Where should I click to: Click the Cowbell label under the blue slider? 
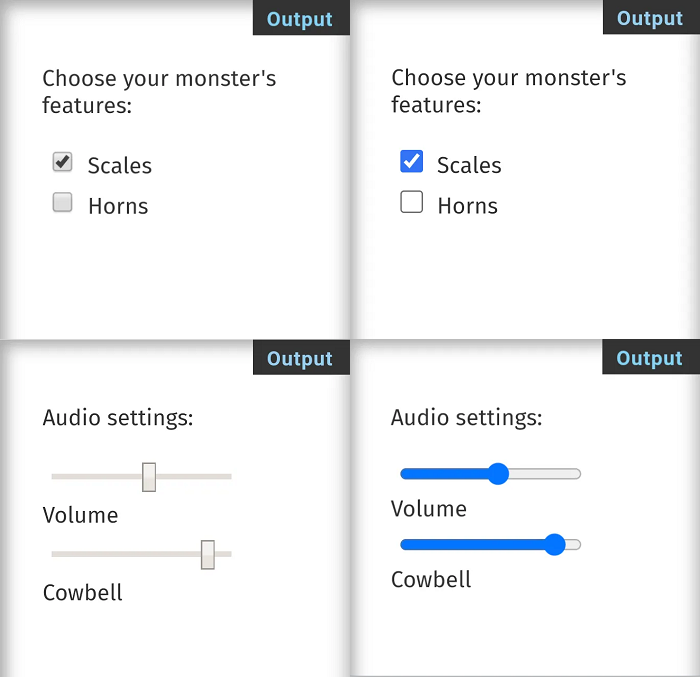[431, 580]
